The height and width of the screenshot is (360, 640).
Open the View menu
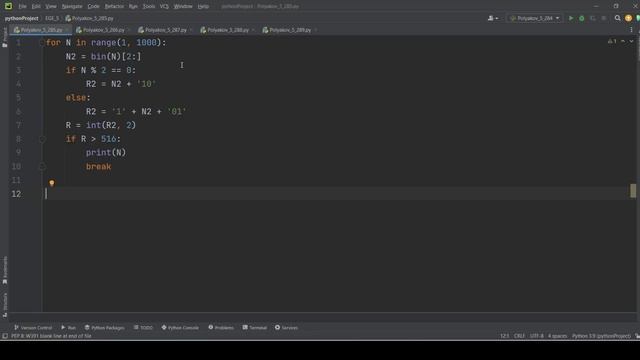click(x=51, y=6)
